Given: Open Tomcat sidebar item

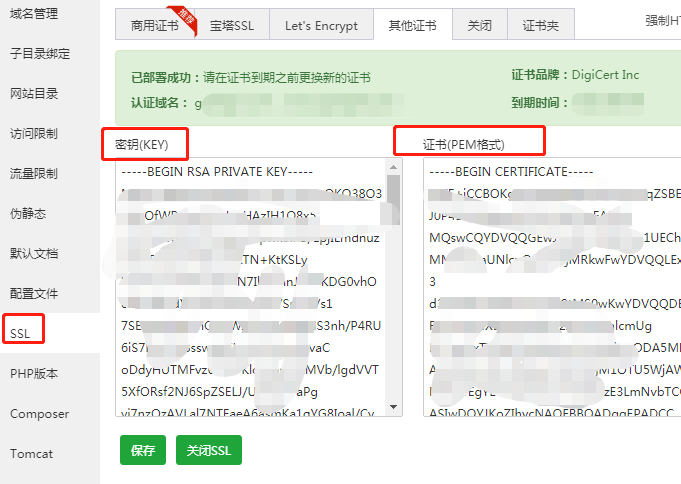Looking at the screenshot, I should tap(31, 454).
